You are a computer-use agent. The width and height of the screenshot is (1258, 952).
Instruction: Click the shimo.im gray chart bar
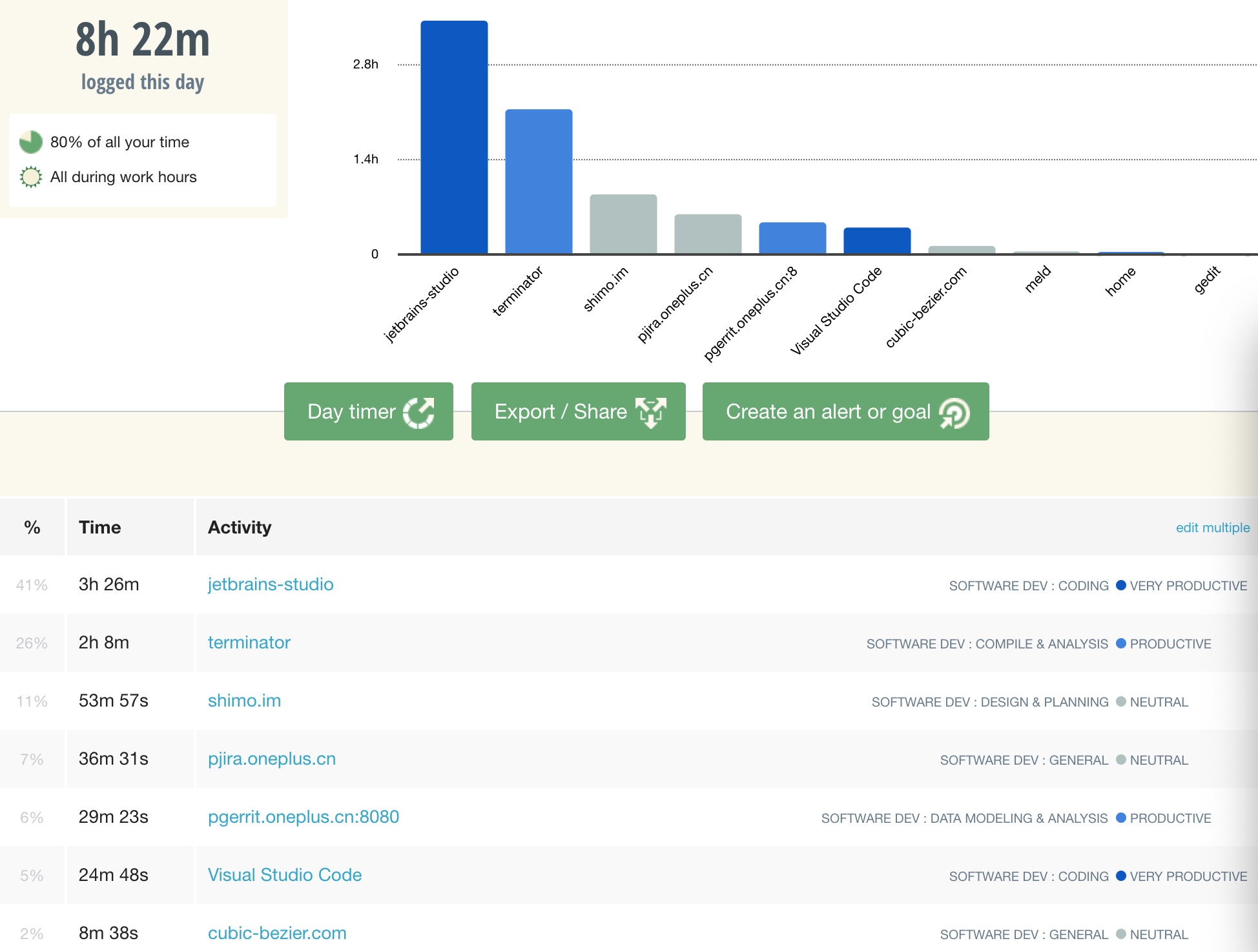point(623,224)
